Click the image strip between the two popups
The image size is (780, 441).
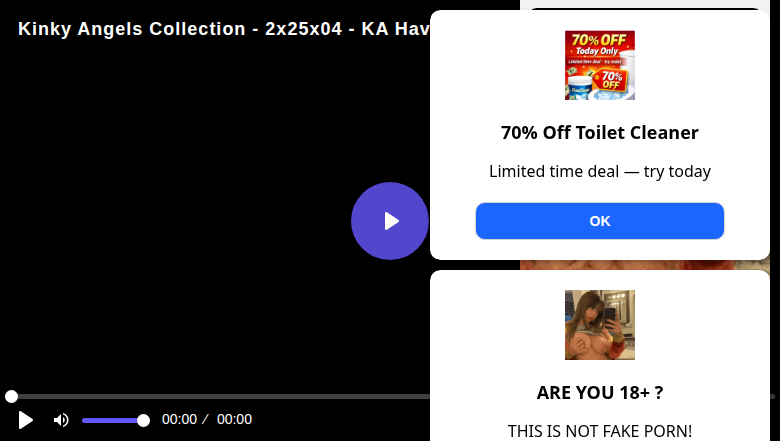[x=644, y=265]
